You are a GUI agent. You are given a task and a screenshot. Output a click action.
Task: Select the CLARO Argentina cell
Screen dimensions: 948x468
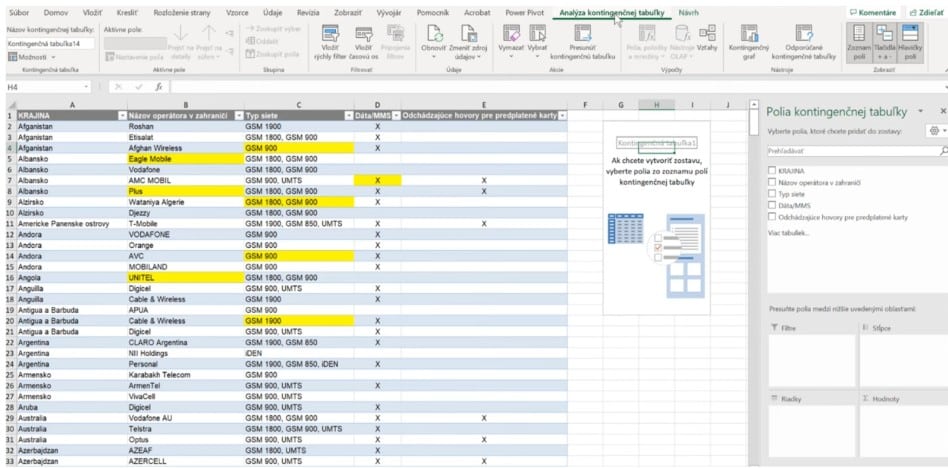point(185,342)
